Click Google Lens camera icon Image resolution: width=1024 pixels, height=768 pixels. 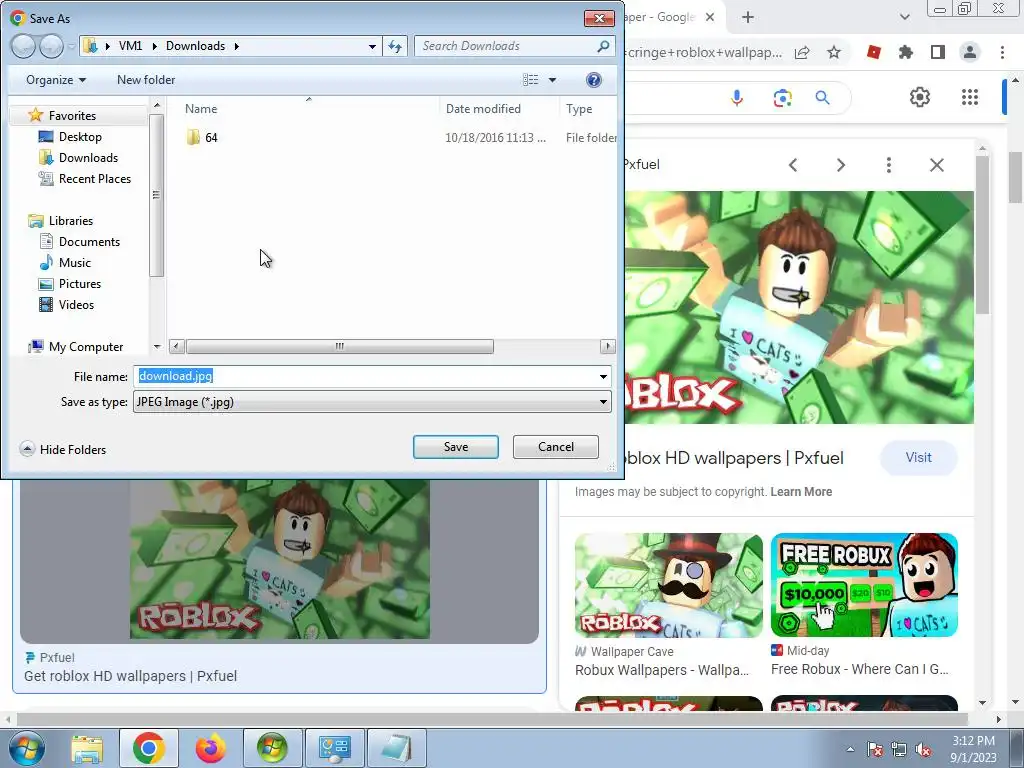coord(782,98)
